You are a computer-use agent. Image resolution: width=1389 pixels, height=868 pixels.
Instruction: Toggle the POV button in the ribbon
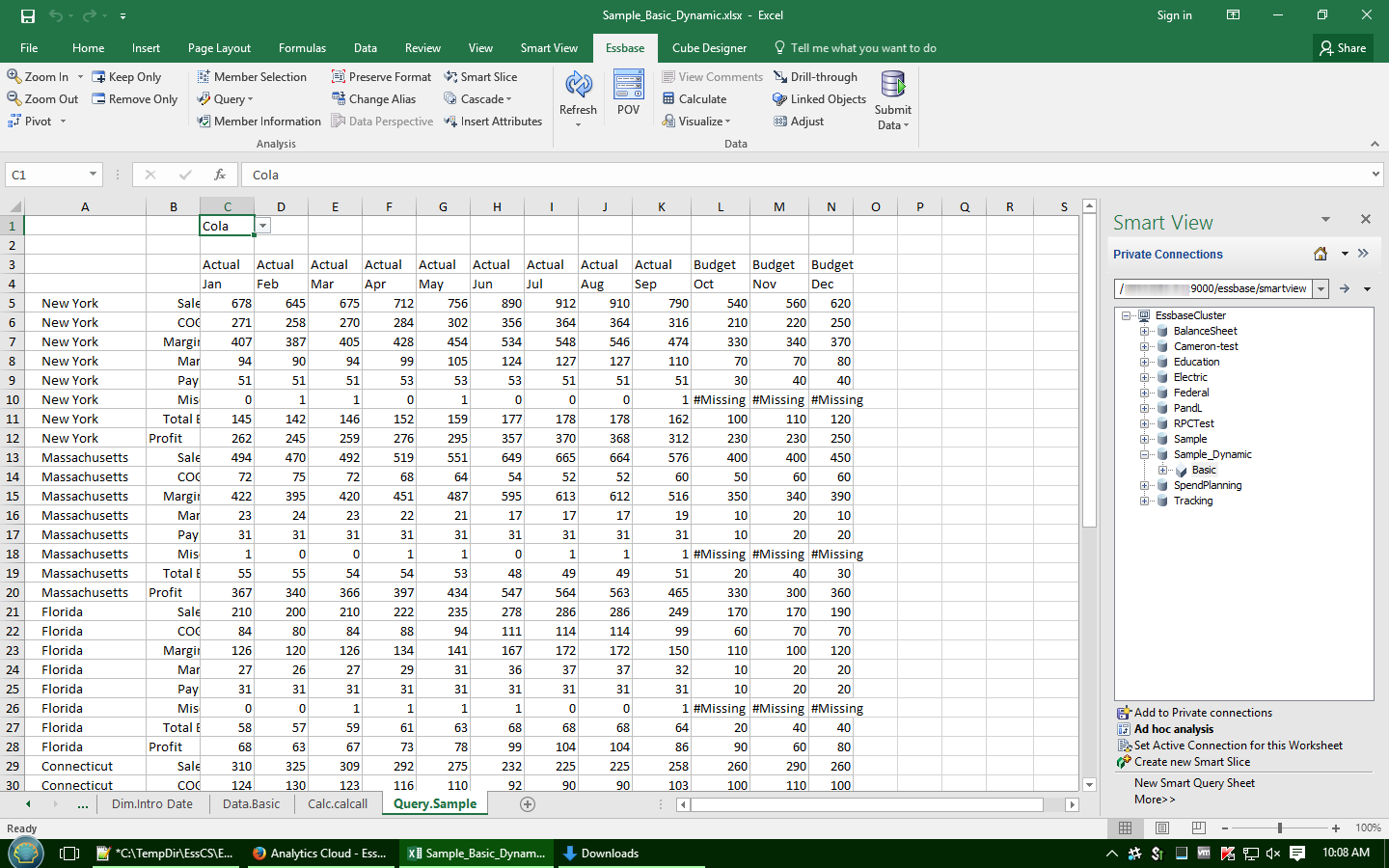pos(628,86)
